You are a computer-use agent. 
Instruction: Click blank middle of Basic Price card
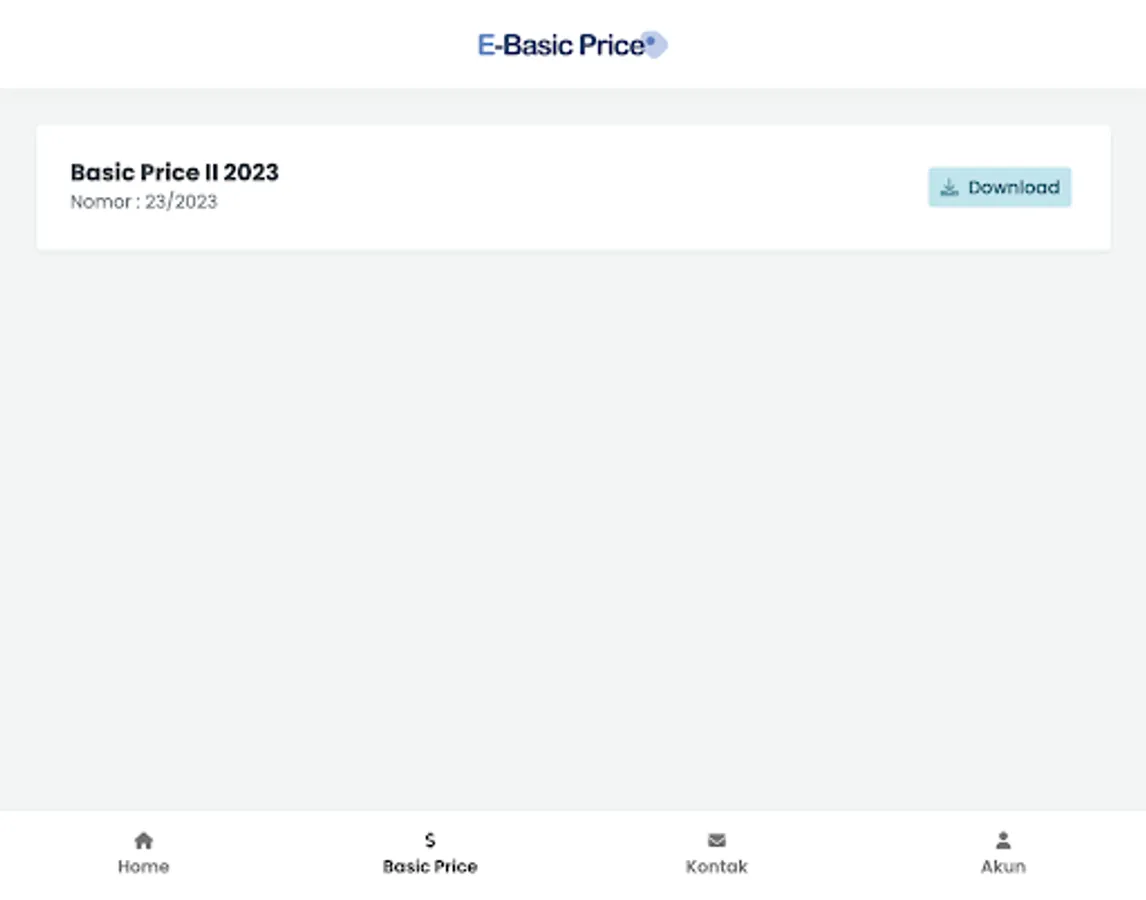click(x=600, y=188)
